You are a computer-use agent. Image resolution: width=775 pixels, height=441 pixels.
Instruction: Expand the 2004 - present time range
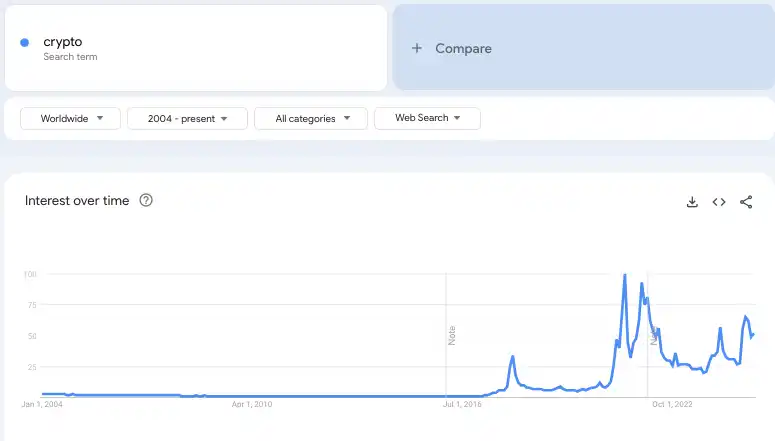188,118
